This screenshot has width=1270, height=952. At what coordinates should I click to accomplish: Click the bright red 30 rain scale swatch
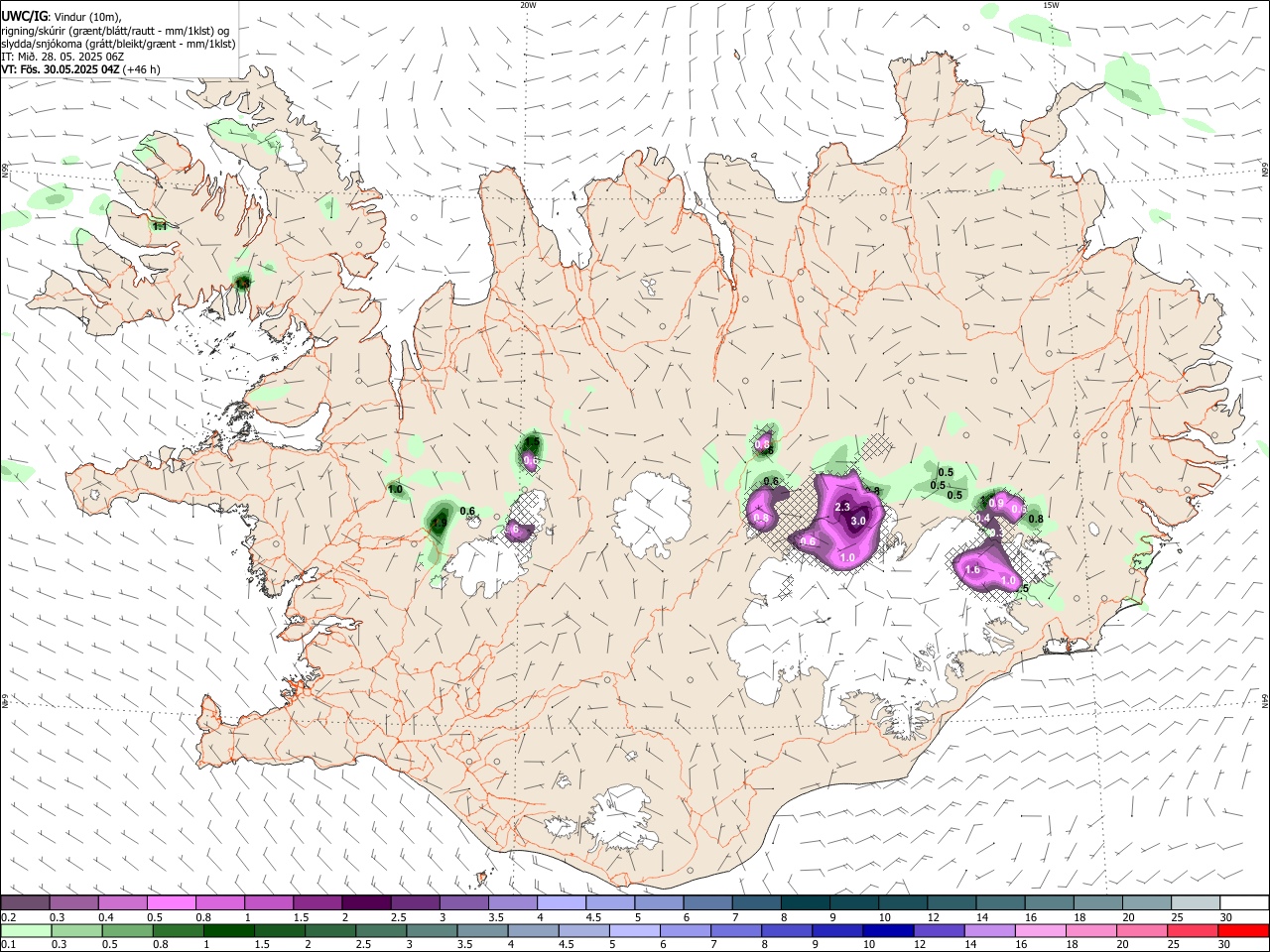tap(1243, 930)
